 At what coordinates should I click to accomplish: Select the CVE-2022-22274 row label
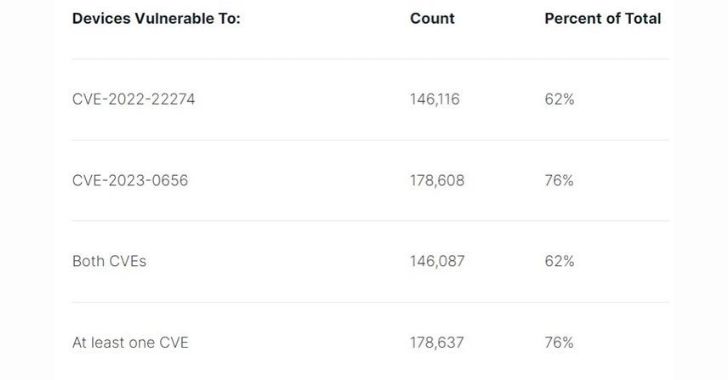tap(134, 99)
